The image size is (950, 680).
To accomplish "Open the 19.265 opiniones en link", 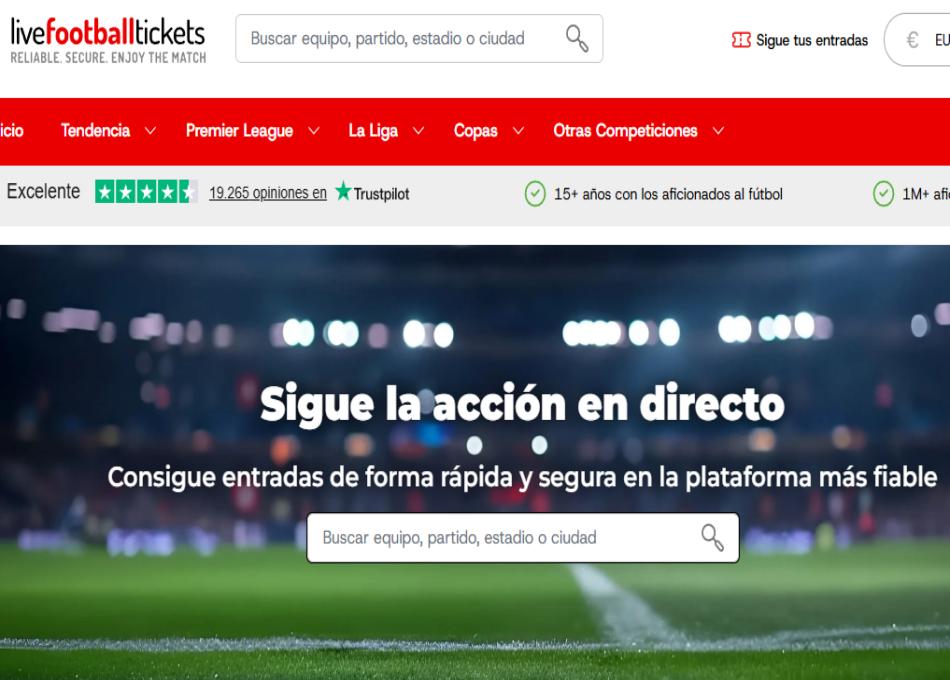I will (x=268, y=193).
